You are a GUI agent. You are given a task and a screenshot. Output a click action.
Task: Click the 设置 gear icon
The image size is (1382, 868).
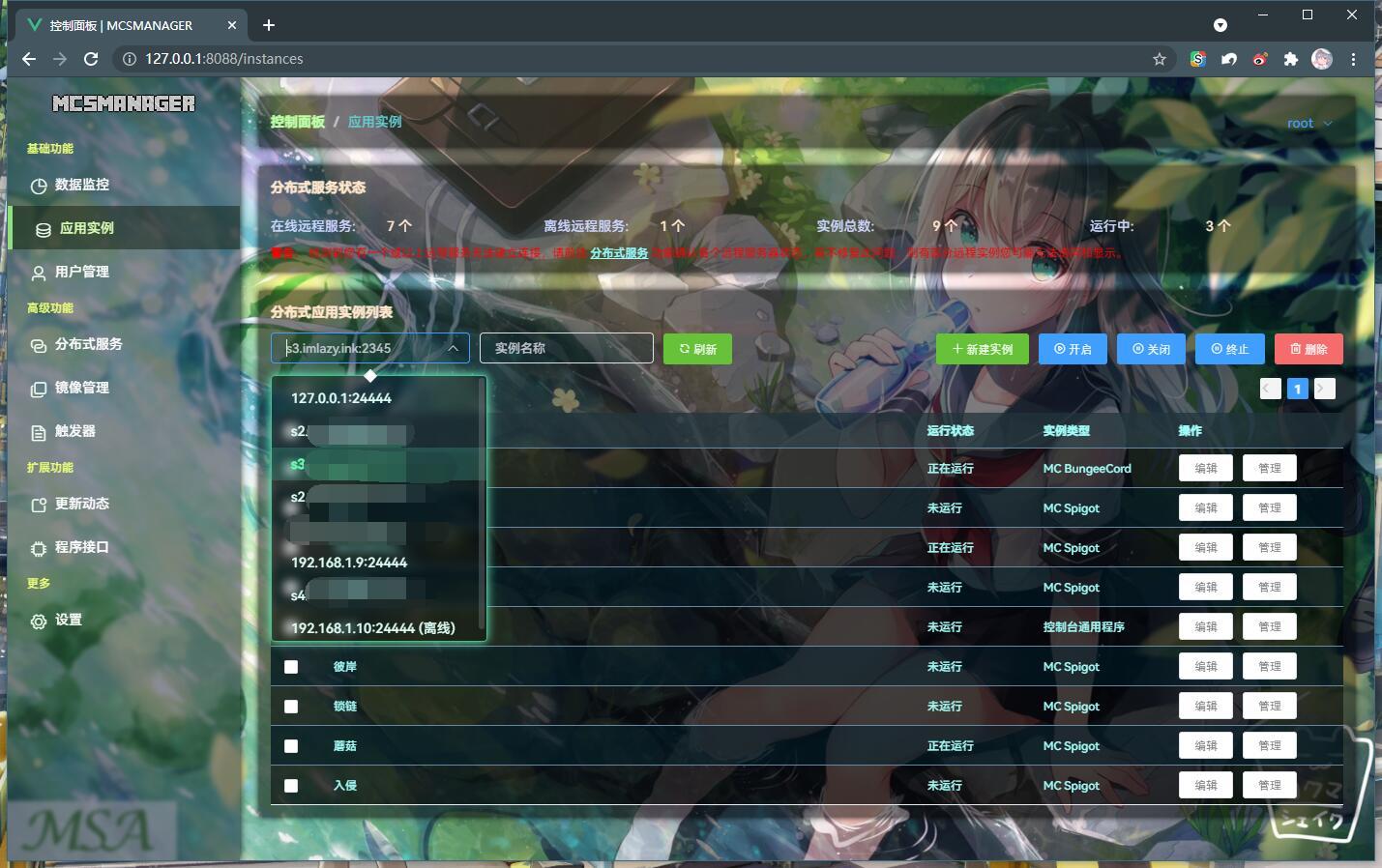tap(39, 621)
